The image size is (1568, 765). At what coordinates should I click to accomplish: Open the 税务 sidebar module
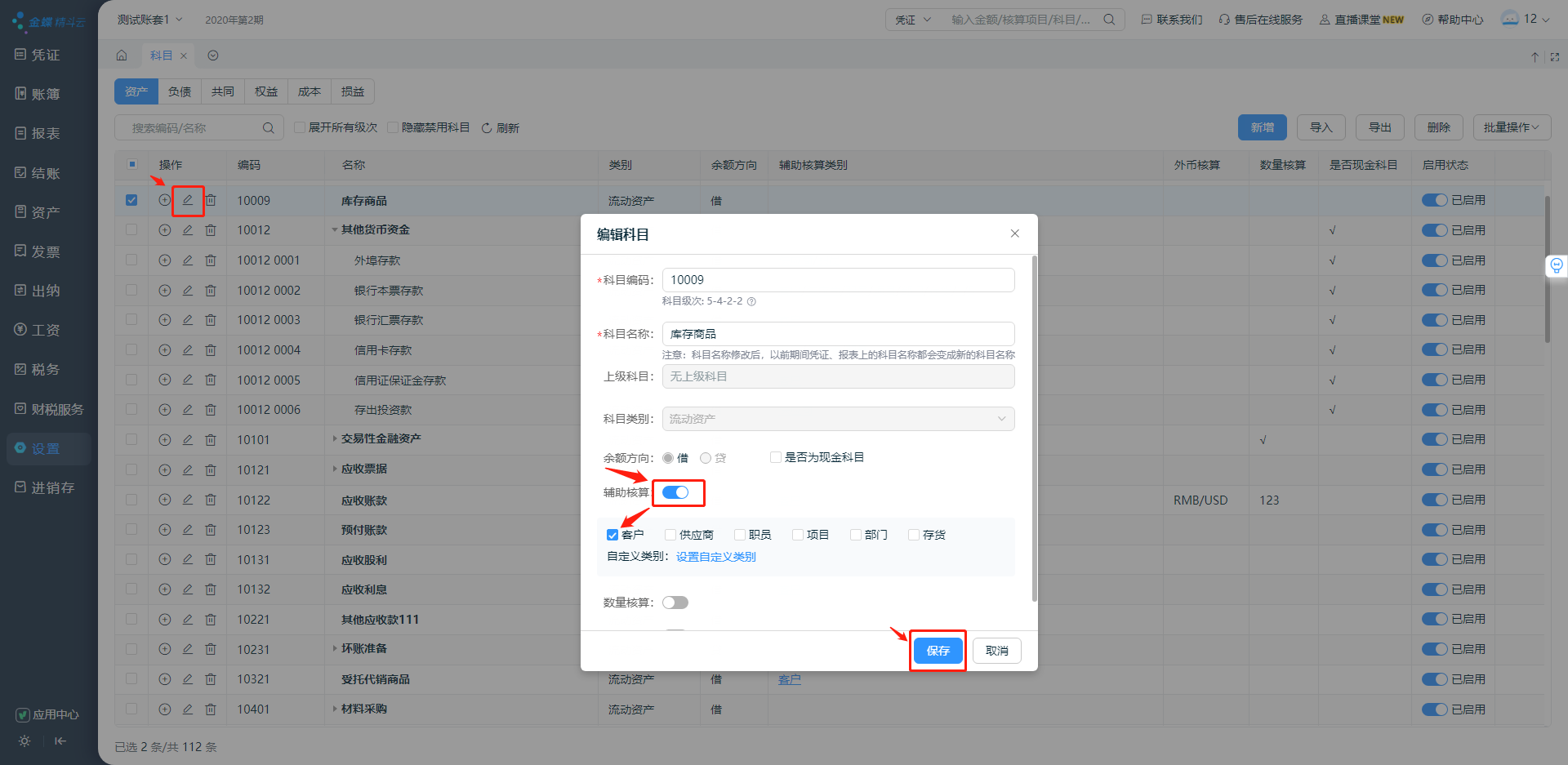coord(38,369)
